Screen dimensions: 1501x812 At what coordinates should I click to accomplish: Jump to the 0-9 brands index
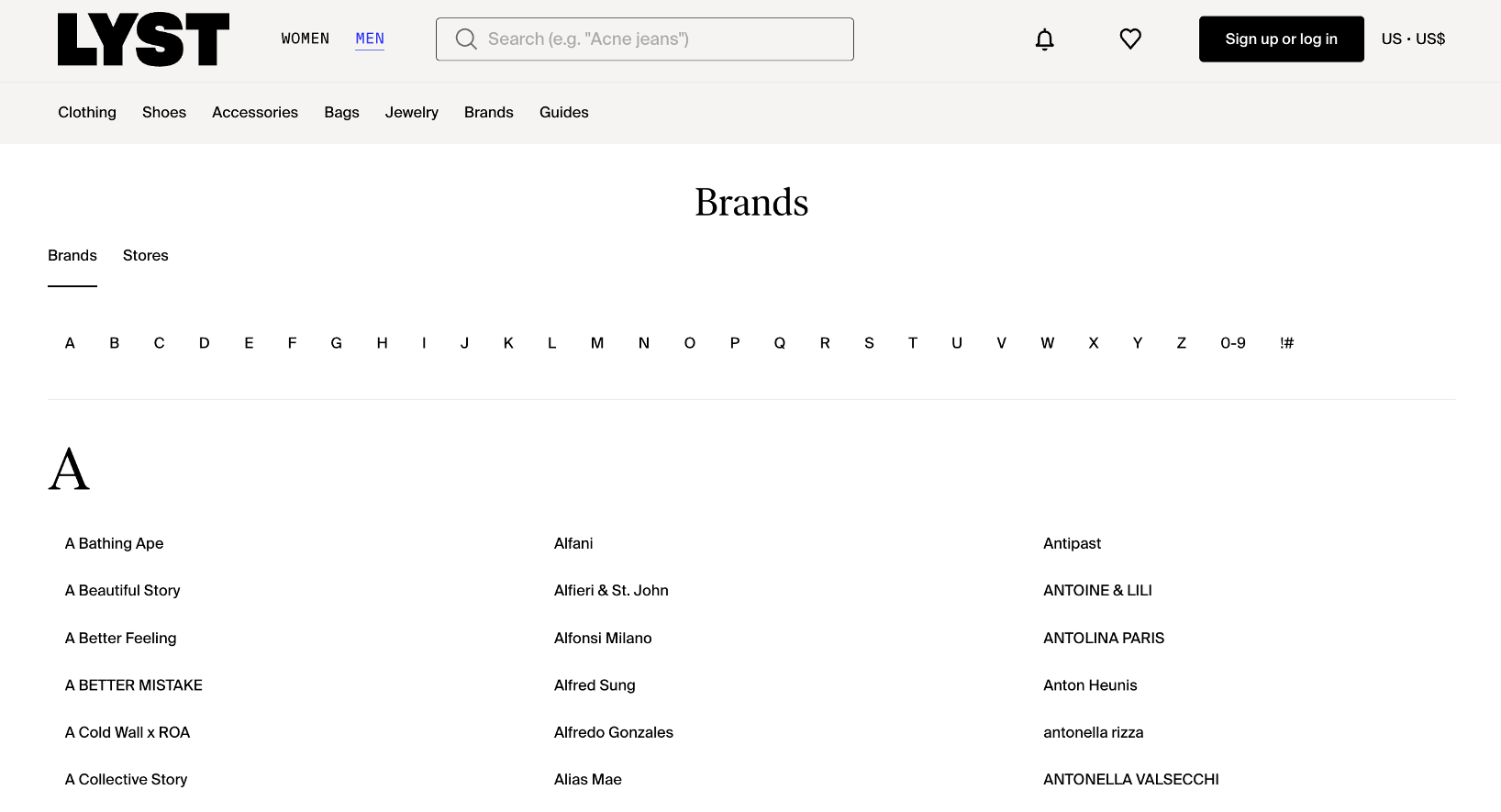point(1232,343)
